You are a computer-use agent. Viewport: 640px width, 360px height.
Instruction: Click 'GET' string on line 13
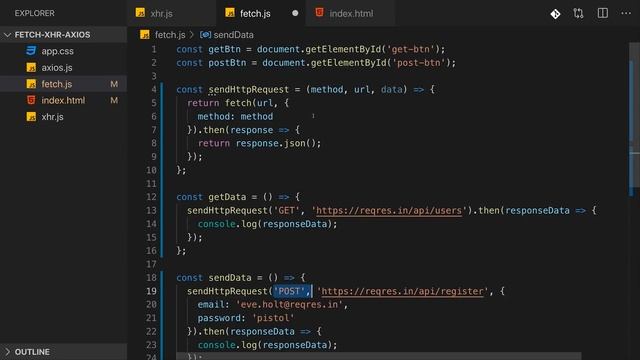(x=286, y=211)
